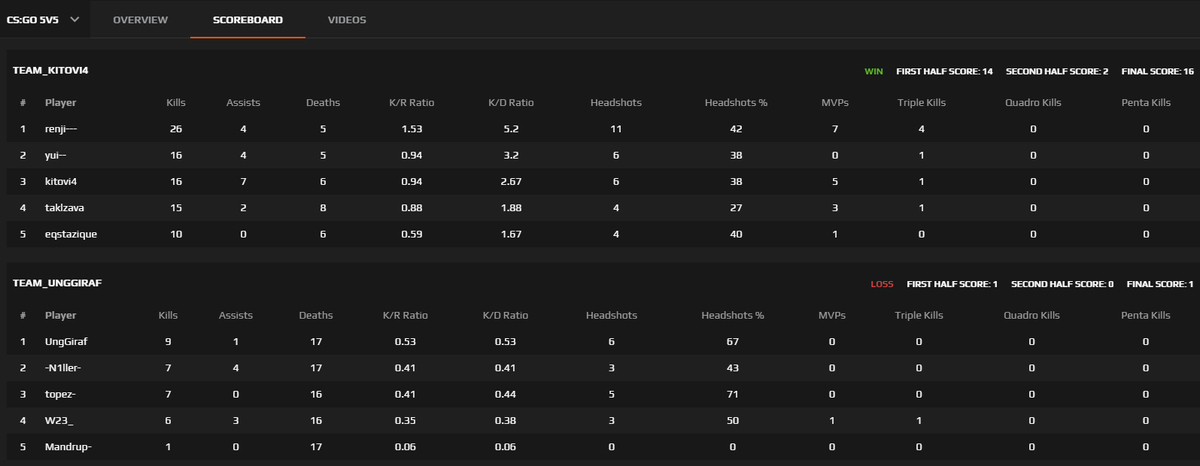Open the Videos tab
The width and height of the screenshot is (1200, 466).
[x=347, y=19]
